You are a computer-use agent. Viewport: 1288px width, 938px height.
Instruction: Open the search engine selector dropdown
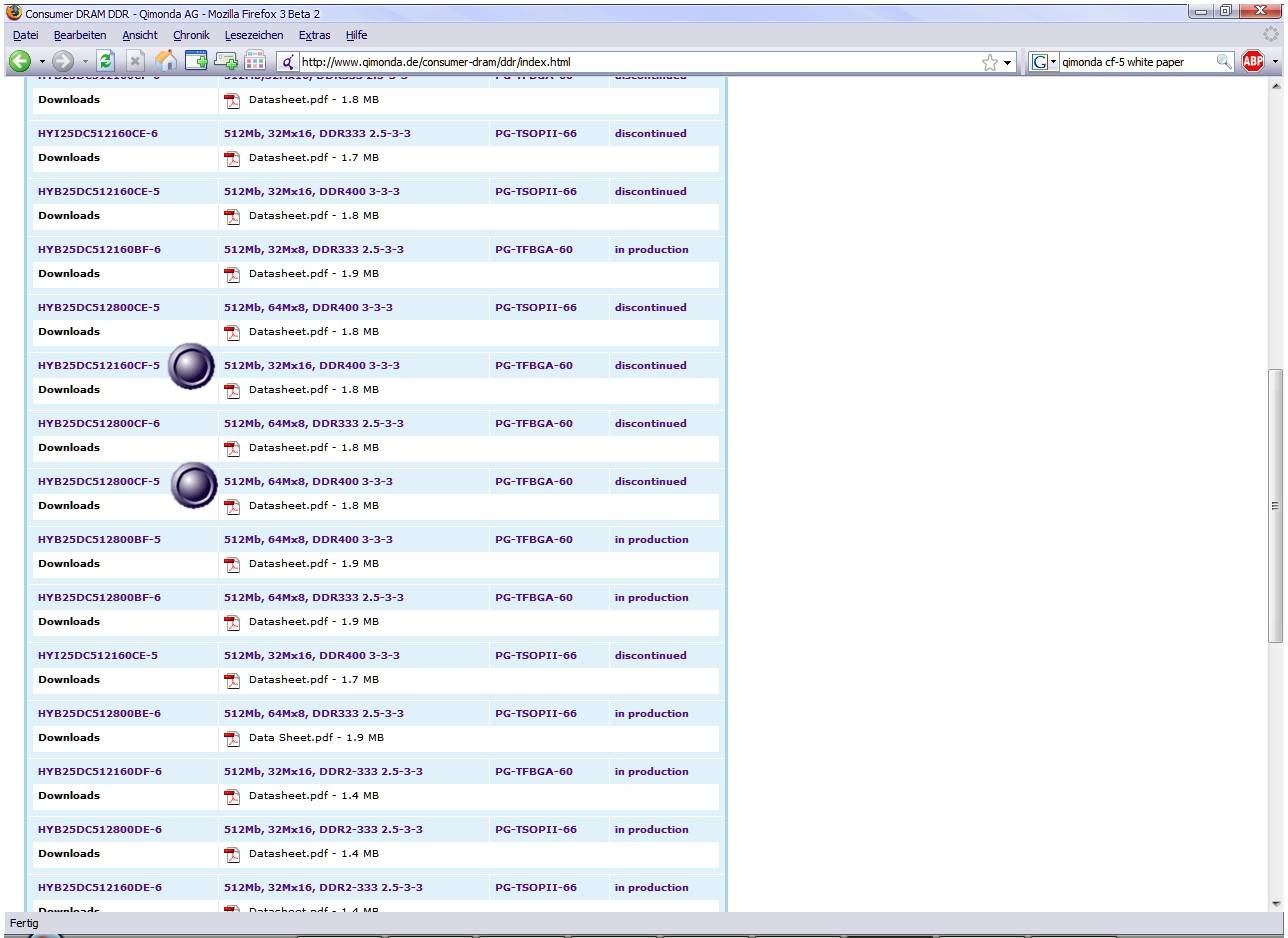click(x=1053, y=62)
